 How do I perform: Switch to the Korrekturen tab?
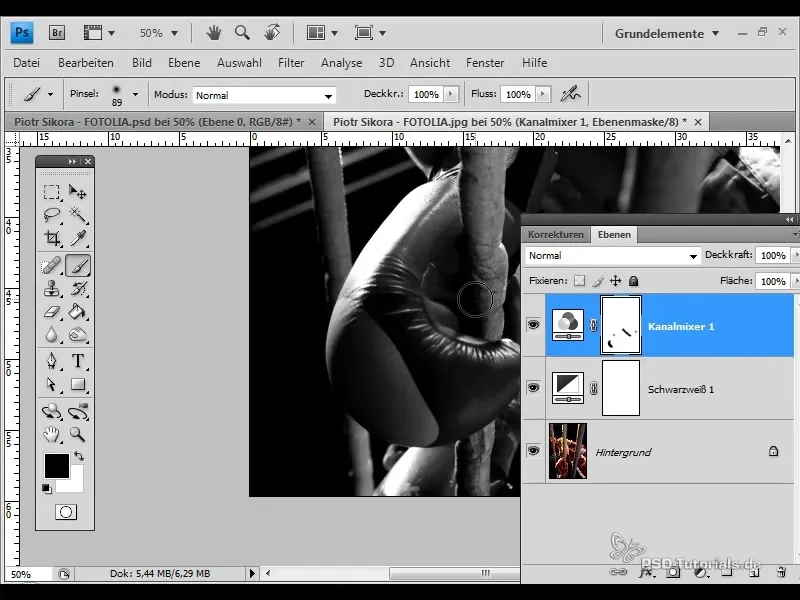pyautogui.click(x=556, y=235)
